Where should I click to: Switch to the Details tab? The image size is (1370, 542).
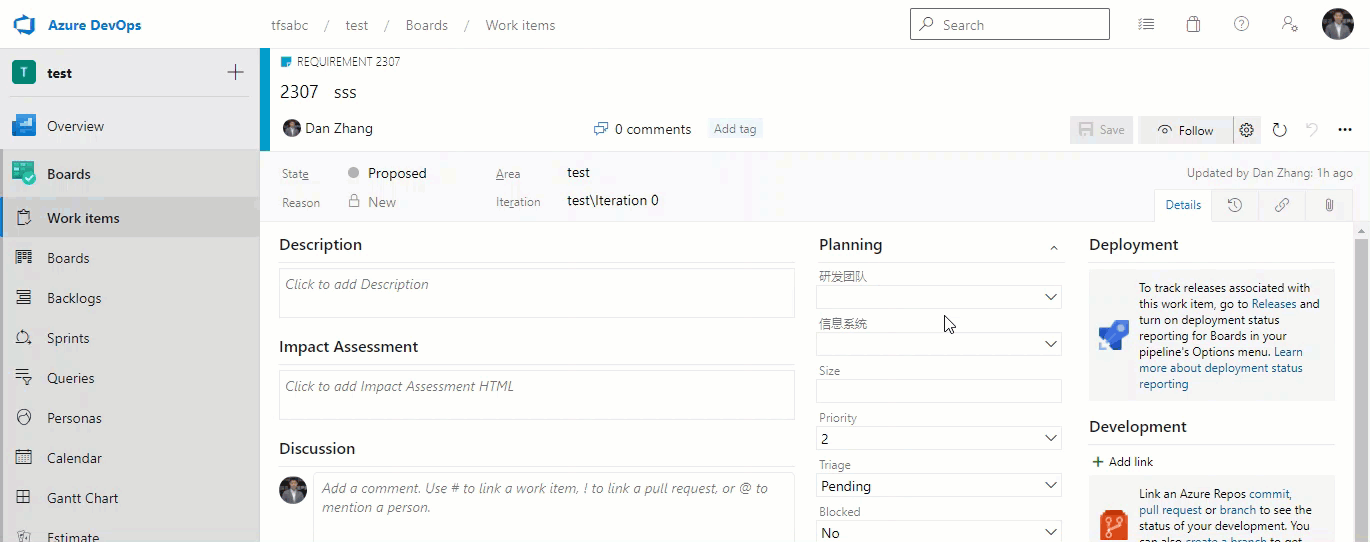1183,205
